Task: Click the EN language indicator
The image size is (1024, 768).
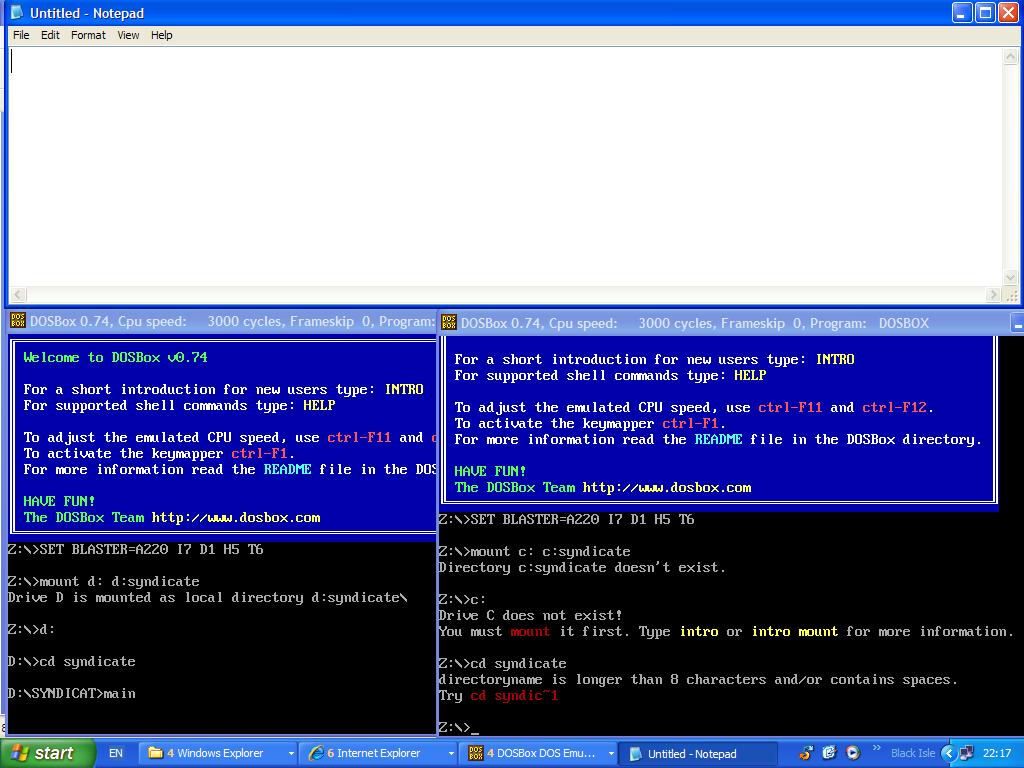Action: pyautogui.click(x=116, y=753)
